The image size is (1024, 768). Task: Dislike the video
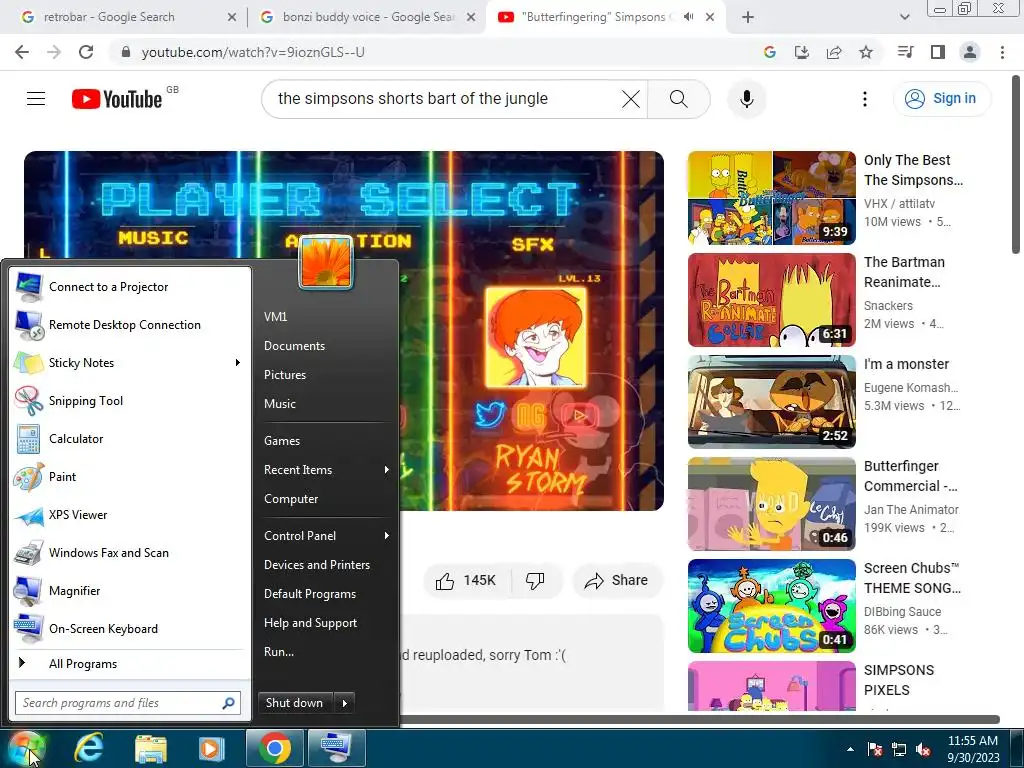tap(536, 581)
